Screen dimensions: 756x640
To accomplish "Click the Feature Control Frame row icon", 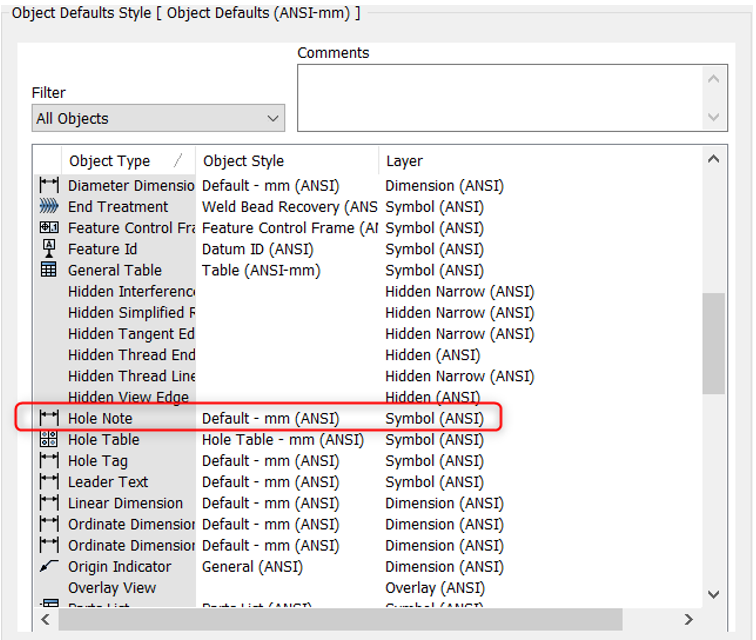I will pos(49,228).
